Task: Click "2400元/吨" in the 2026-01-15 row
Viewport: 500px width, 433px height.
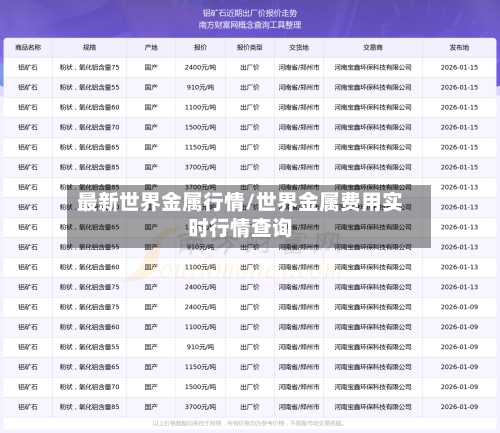Action: coord(200,67)
